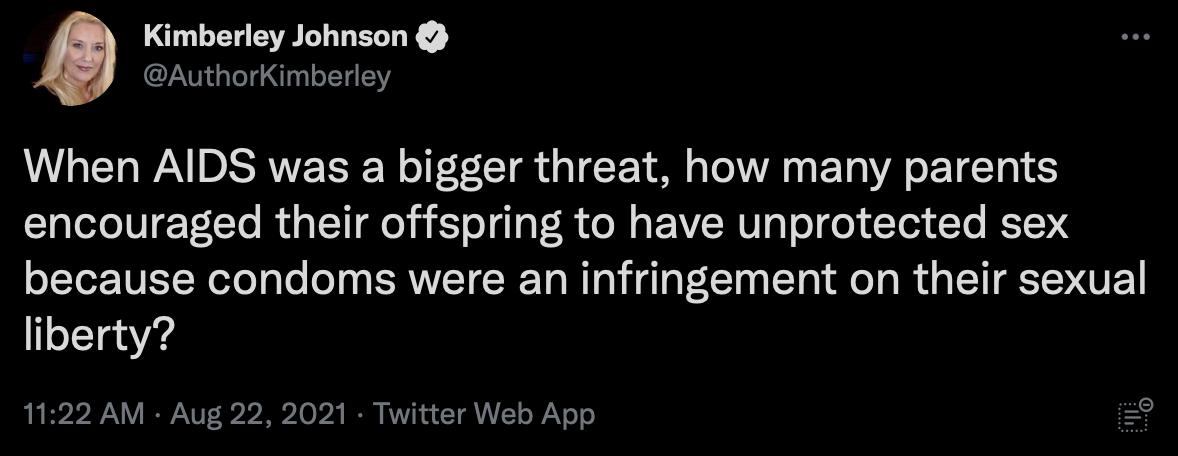The width and height of the screenshot is (1178, 456).
Task: Open the @AuthorKimberley handle link
Action: 267,77
